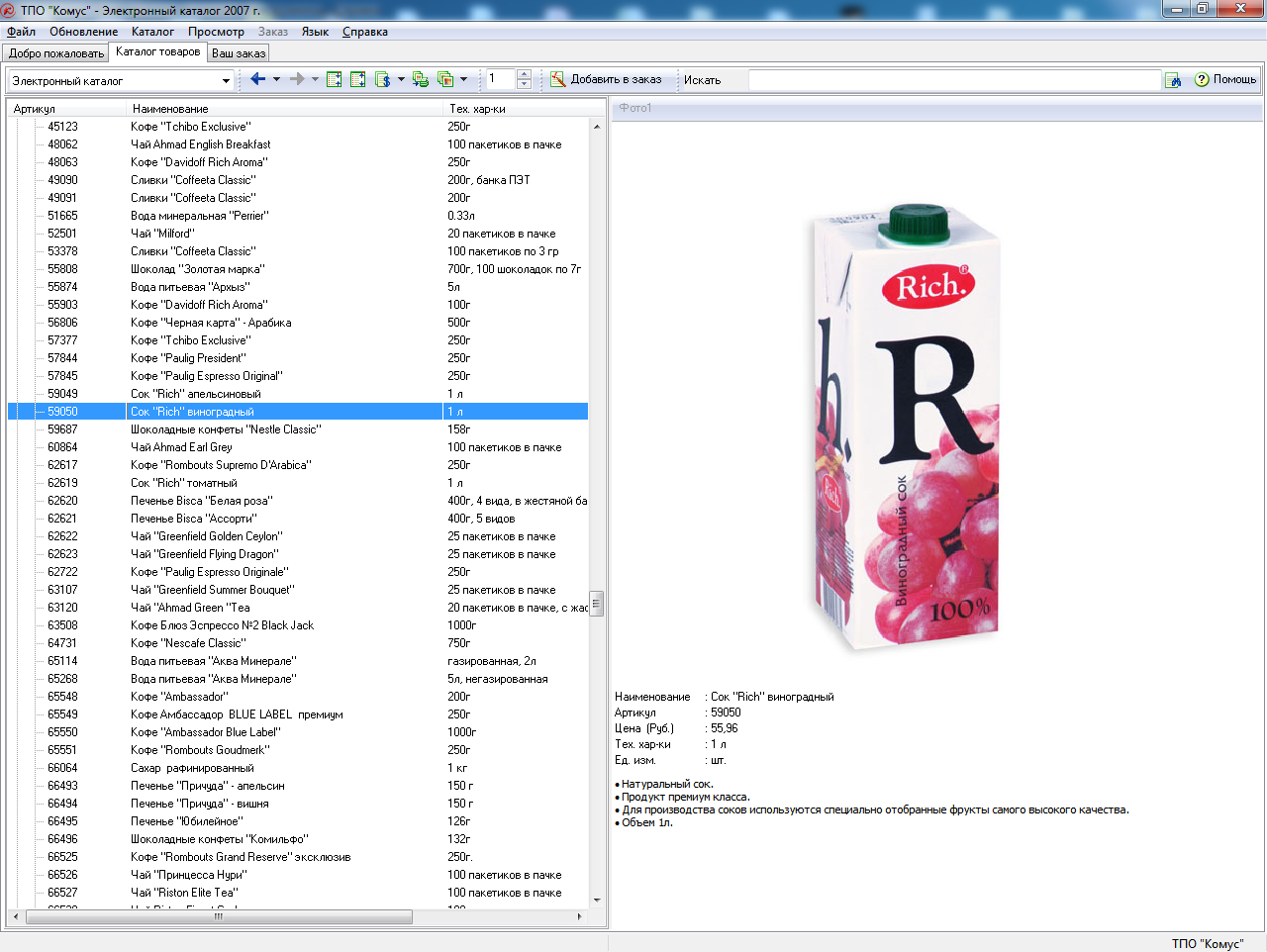Select row 66064 Сахар рафинированный
The width and height of the screenshot is (1267, 952).
click(x=298, y=768)
